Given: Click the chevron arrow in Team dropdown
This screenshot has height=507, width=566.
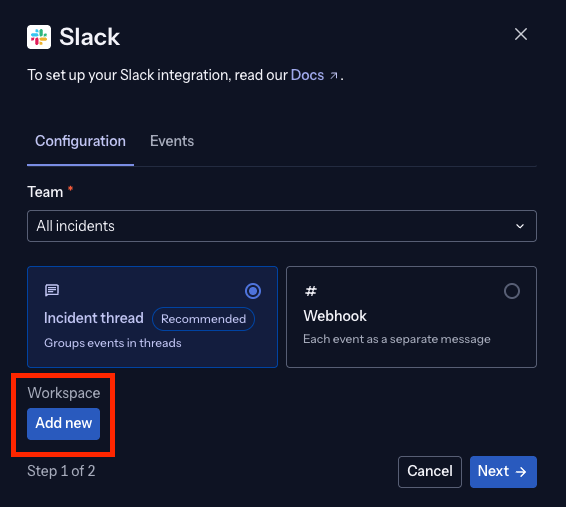Looking at the screenshot, I should click(x=520, y=226).
